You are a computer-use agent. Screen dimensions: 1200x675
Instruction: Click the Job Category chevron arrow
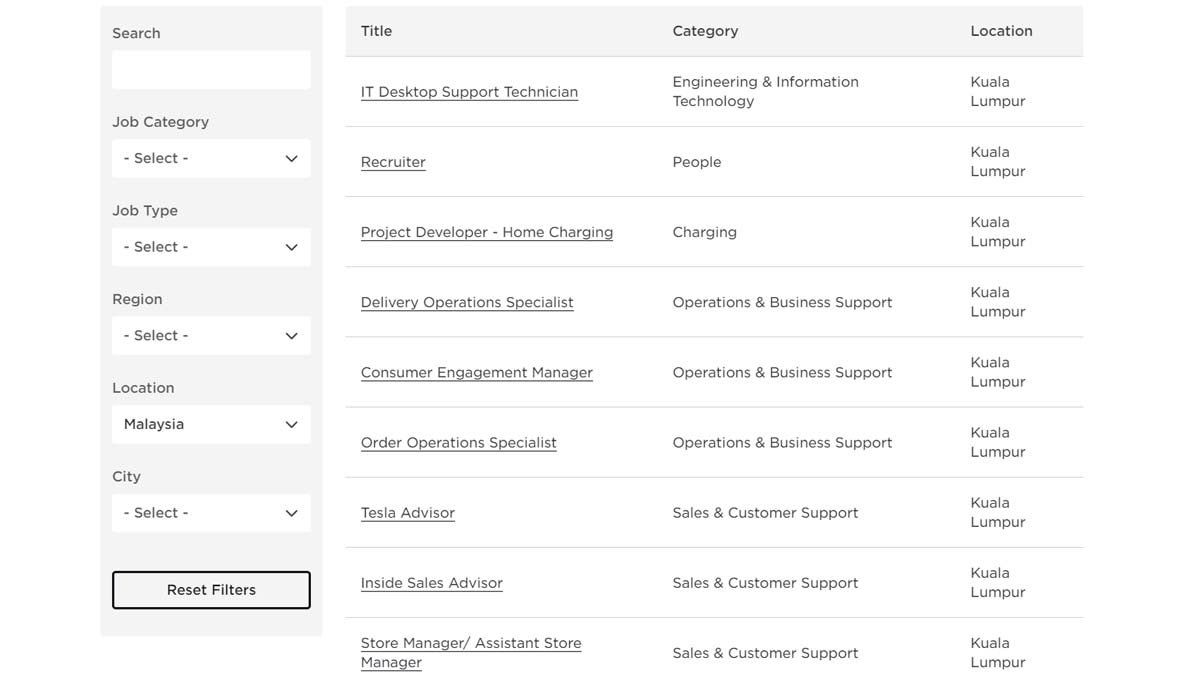coord(291,158)
